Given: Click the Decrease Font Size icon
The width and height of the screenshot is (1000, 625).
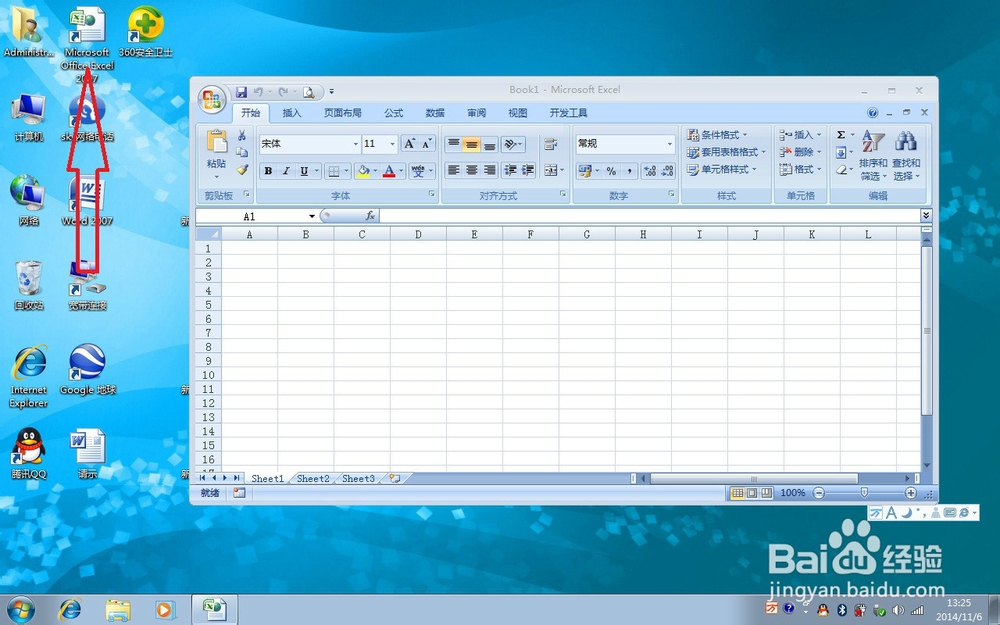Looking at the screenshot, I should (x=427, y=143).
